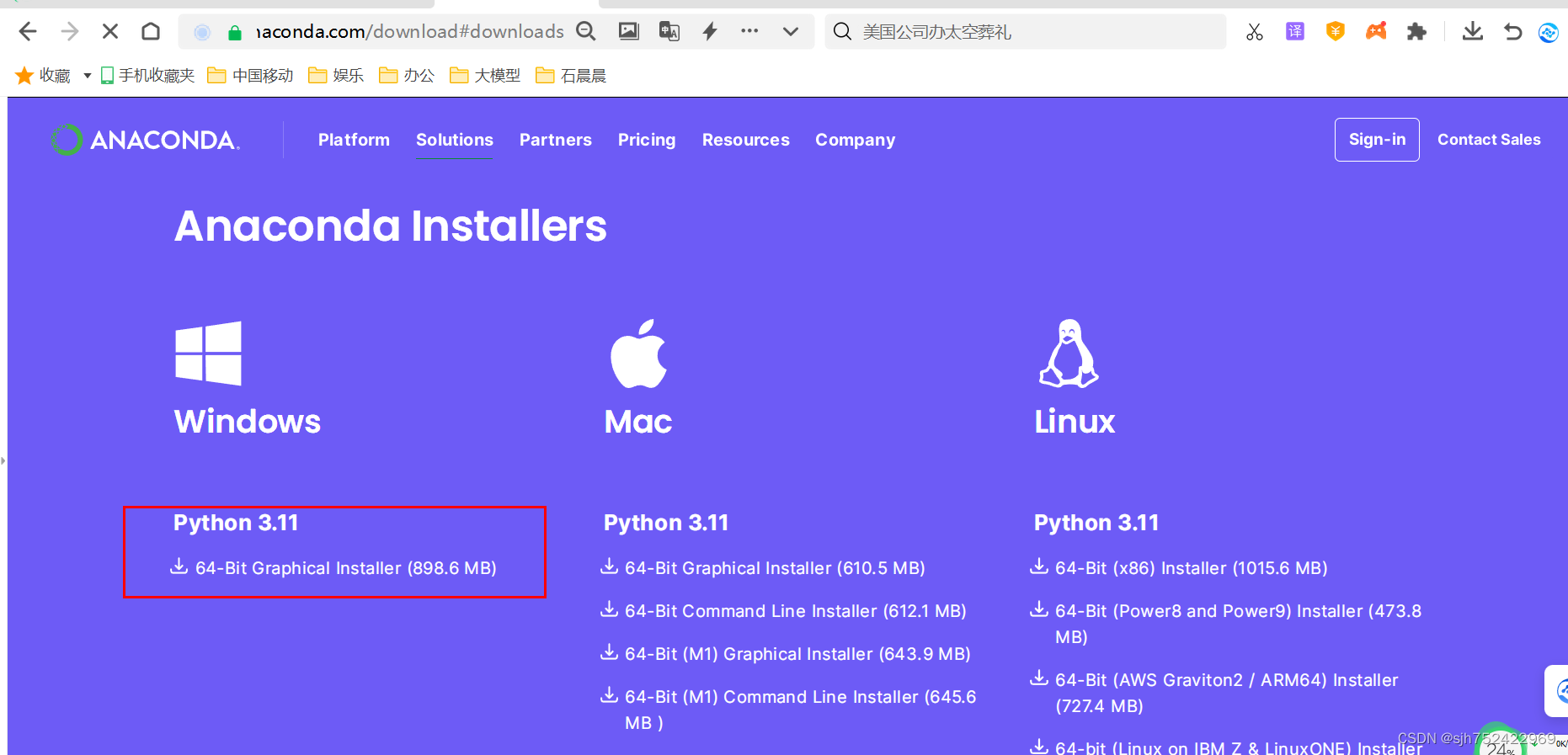This screenshot has width=1568, height=755.
Task: Open the purple translation extension icon
Action: click(x=1295, y=32)
